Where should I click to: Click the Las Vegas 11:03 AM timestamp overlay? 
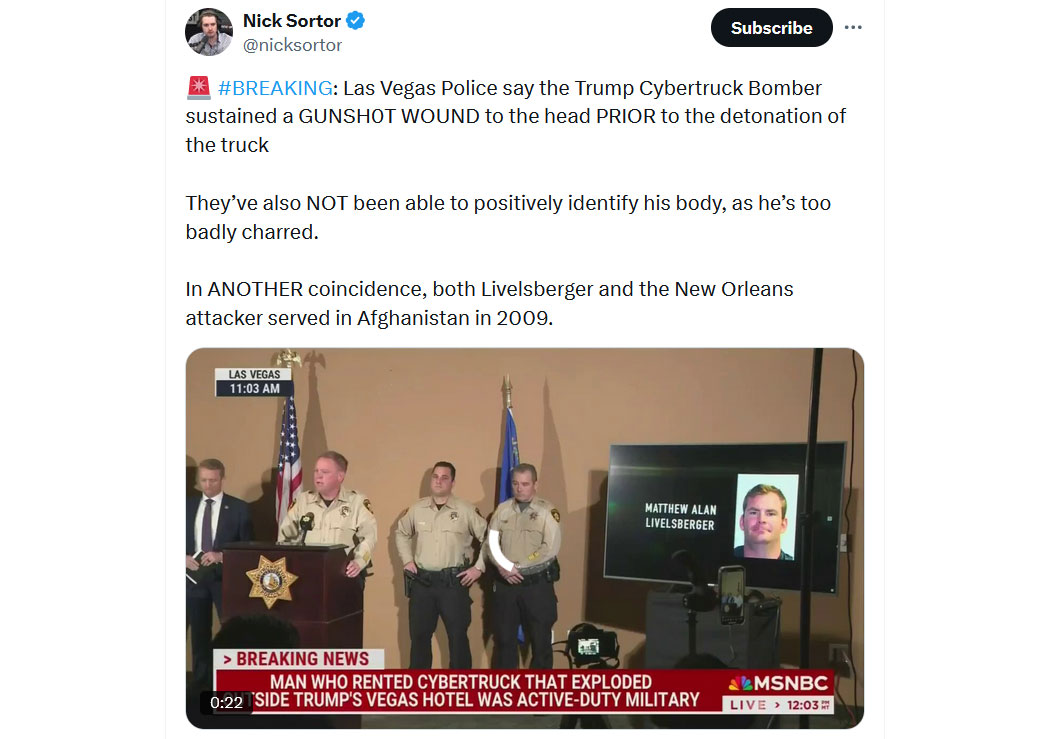click(x=254, y=382)
